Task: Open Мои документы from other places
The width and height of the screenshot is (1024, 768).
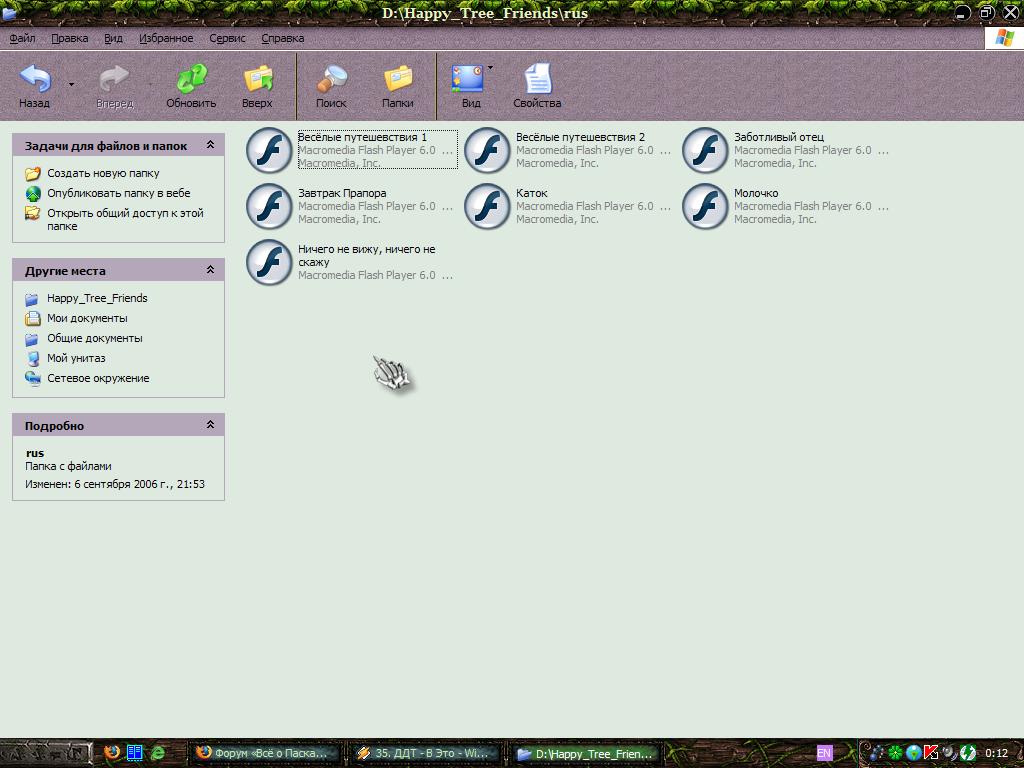Action: pos(86,318)
